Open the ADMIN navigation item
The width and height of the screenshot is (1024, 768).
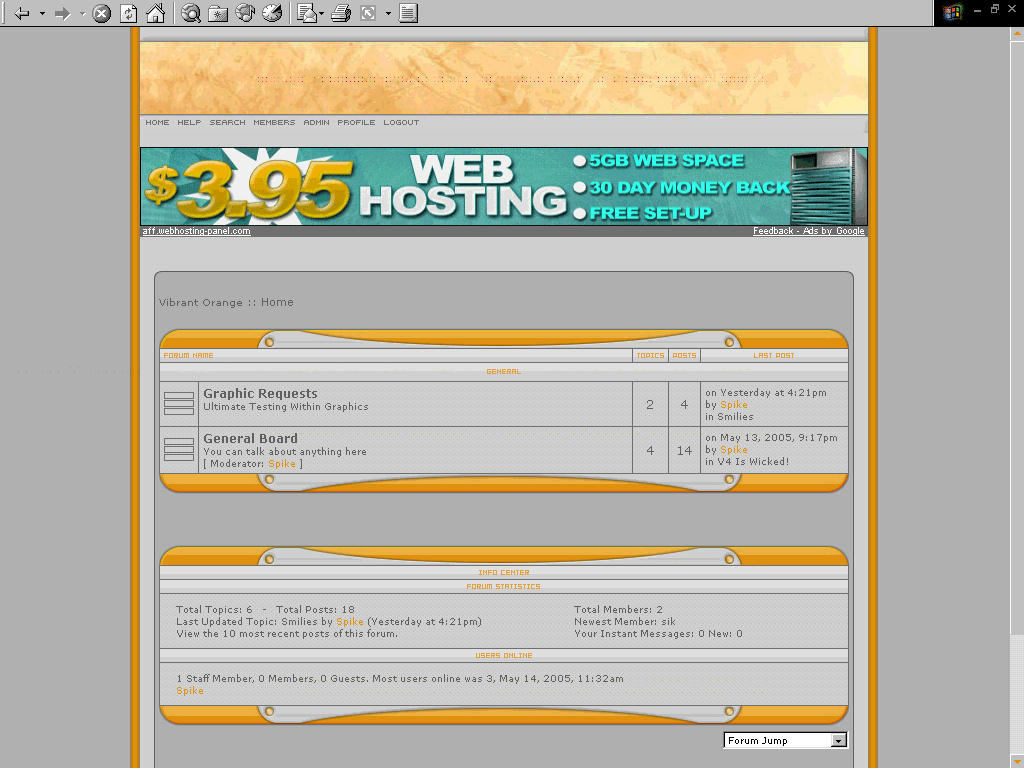click(317, 122)
